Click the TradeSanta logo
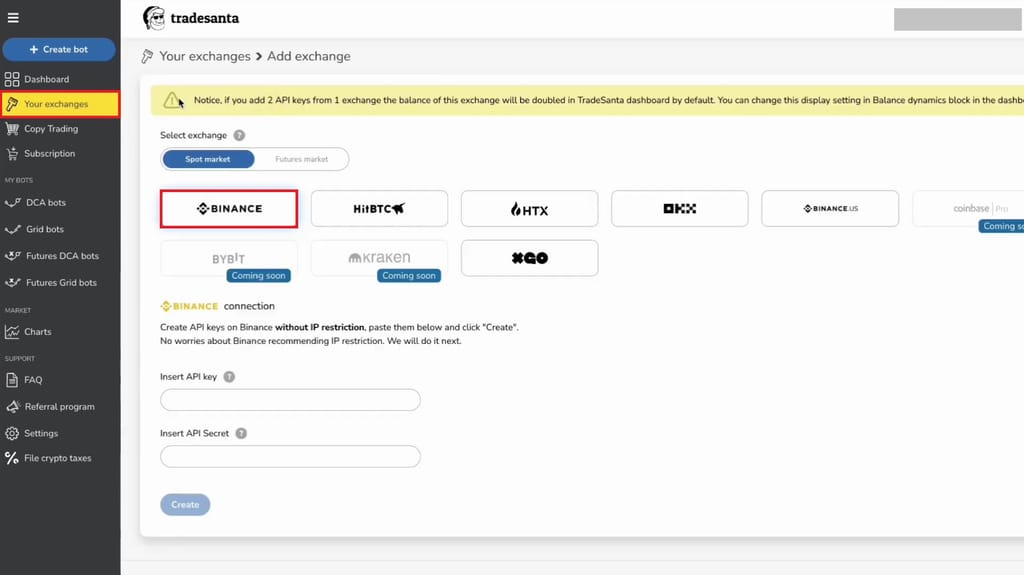This screenshot has width=1024, height=575. 191,18
